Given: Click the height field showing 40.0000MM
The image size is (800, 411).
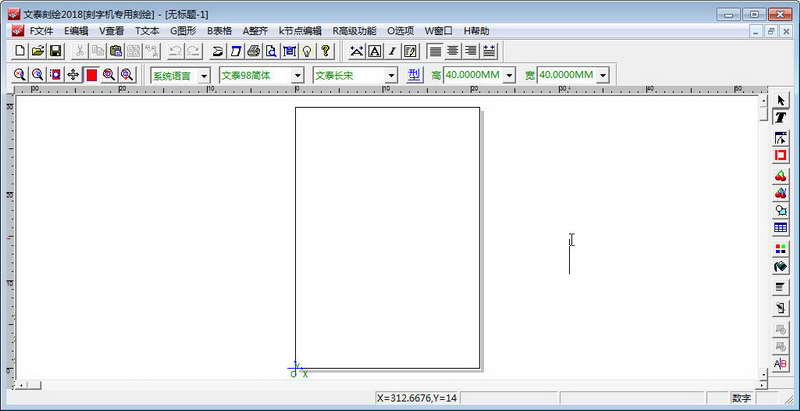Looking at the screenshot, I should pos(473,75).
